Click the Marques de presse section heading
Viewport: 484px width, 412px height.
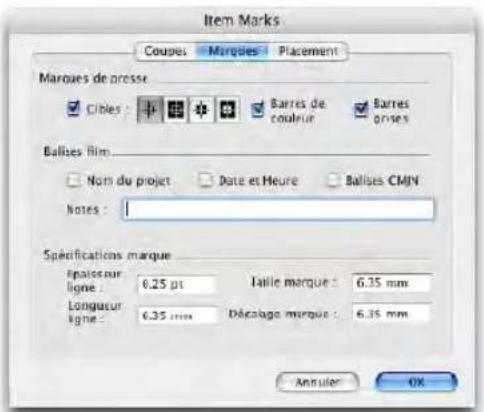coord(93,79)
